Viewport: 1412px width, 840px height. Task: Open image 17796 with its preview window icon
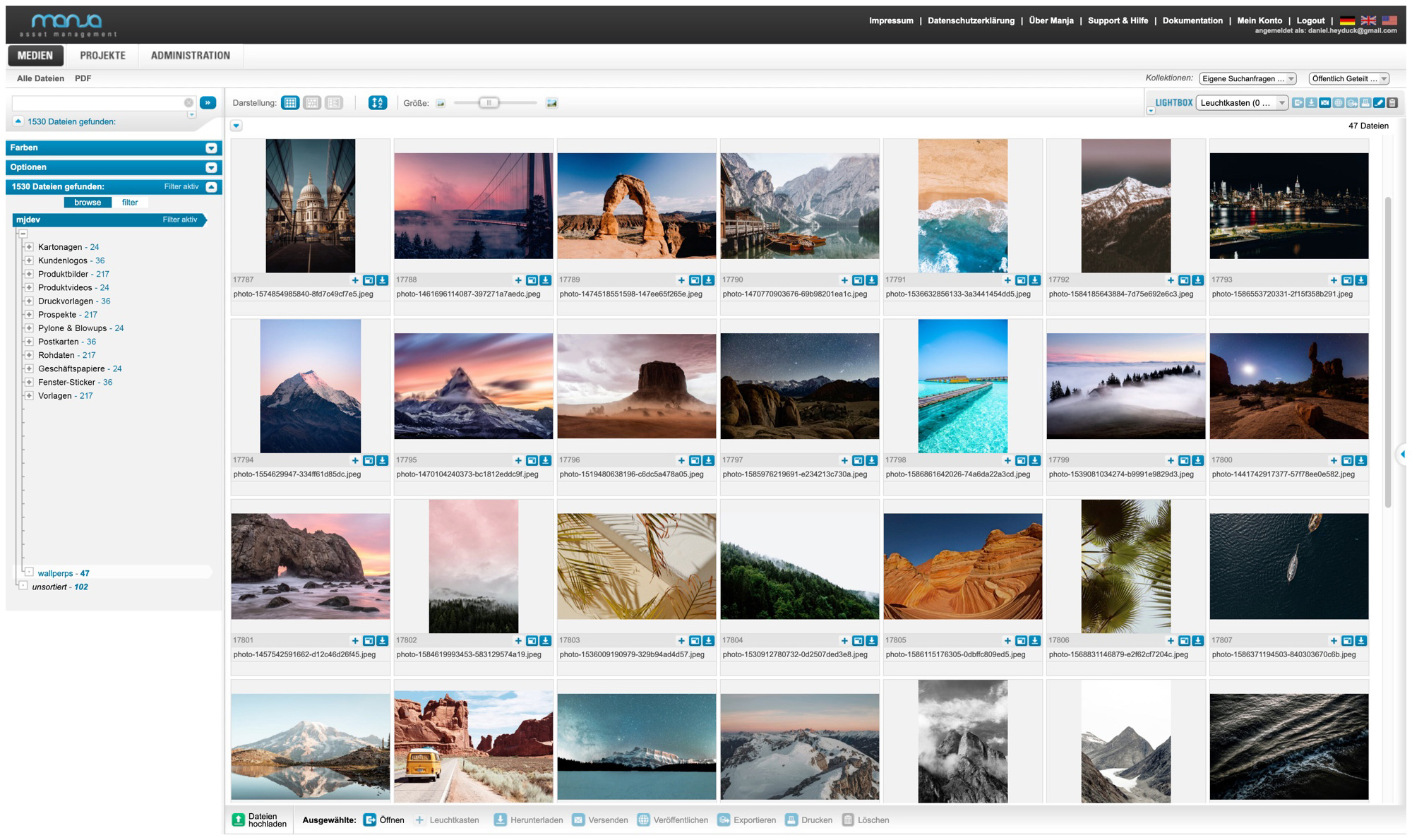[695, 460]
